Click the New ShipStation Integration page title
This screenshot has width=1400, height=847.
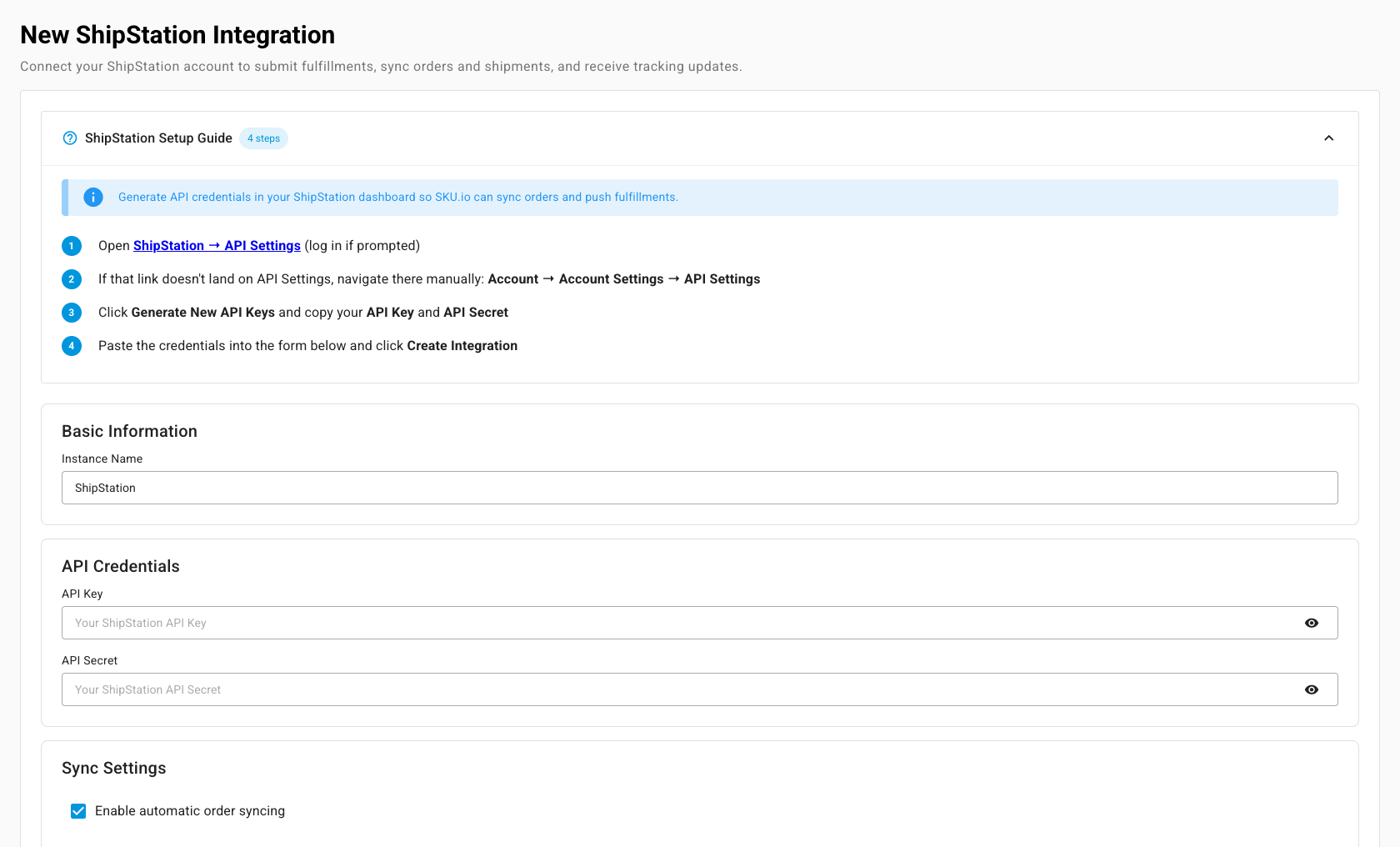point(177,35)
